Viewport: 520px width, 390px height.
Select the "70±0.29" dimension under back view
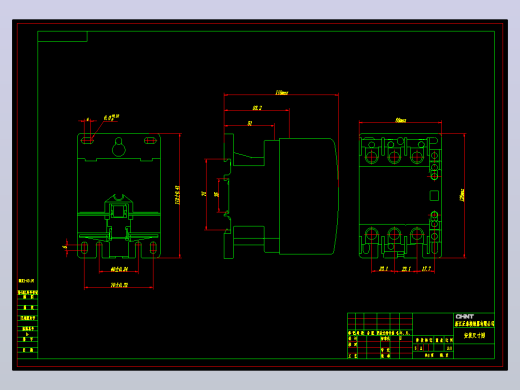point(119,285)
